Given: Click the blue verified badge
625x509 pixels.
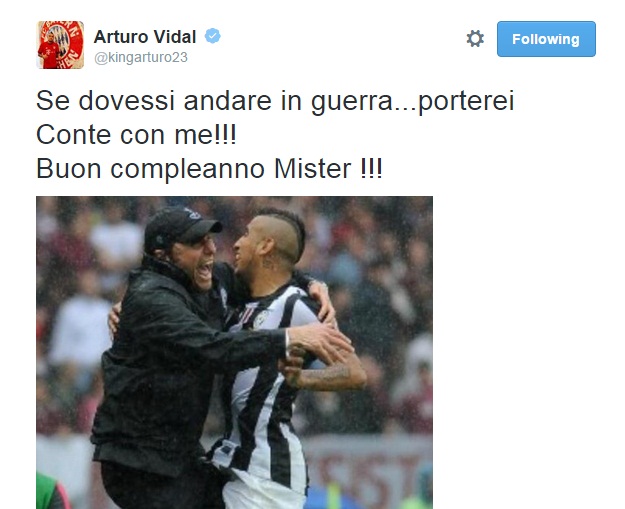Looking at the screenshot, I should [212, 36].
